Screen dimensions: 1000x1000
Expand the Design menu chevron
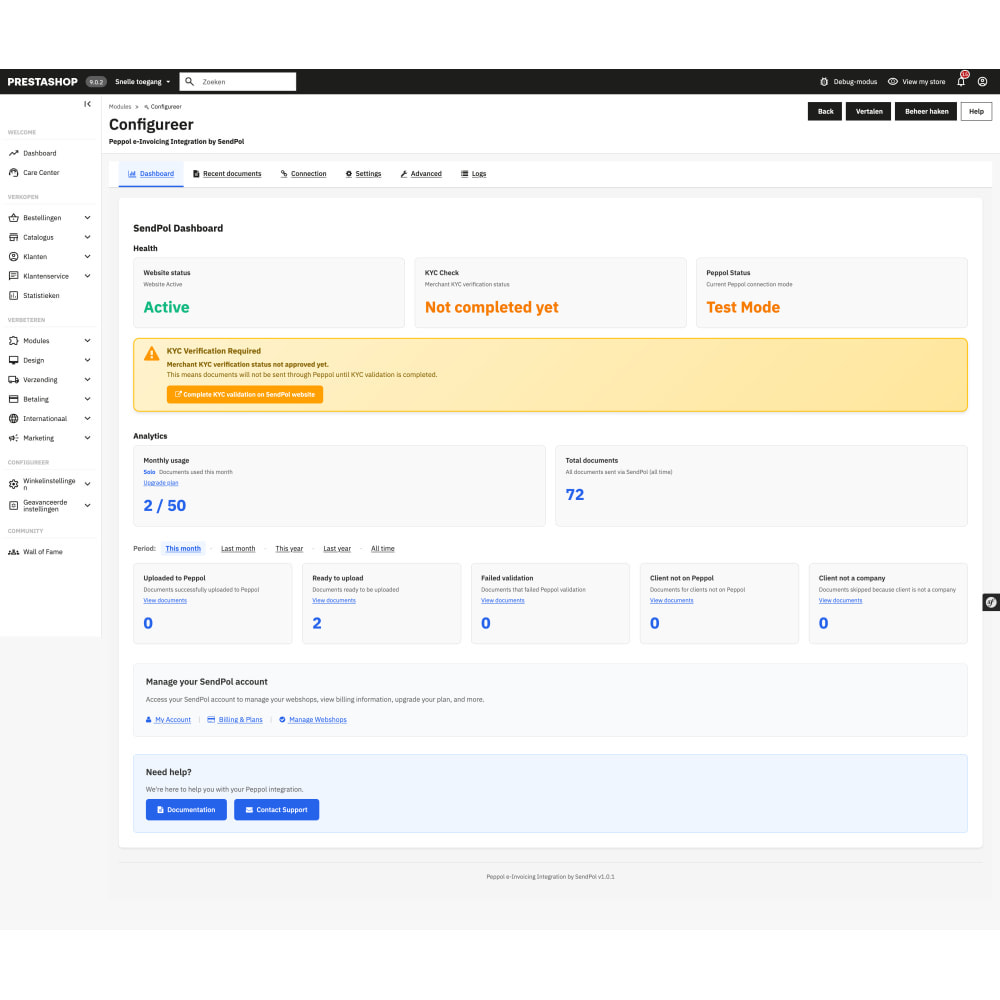(x=87, y=360)
